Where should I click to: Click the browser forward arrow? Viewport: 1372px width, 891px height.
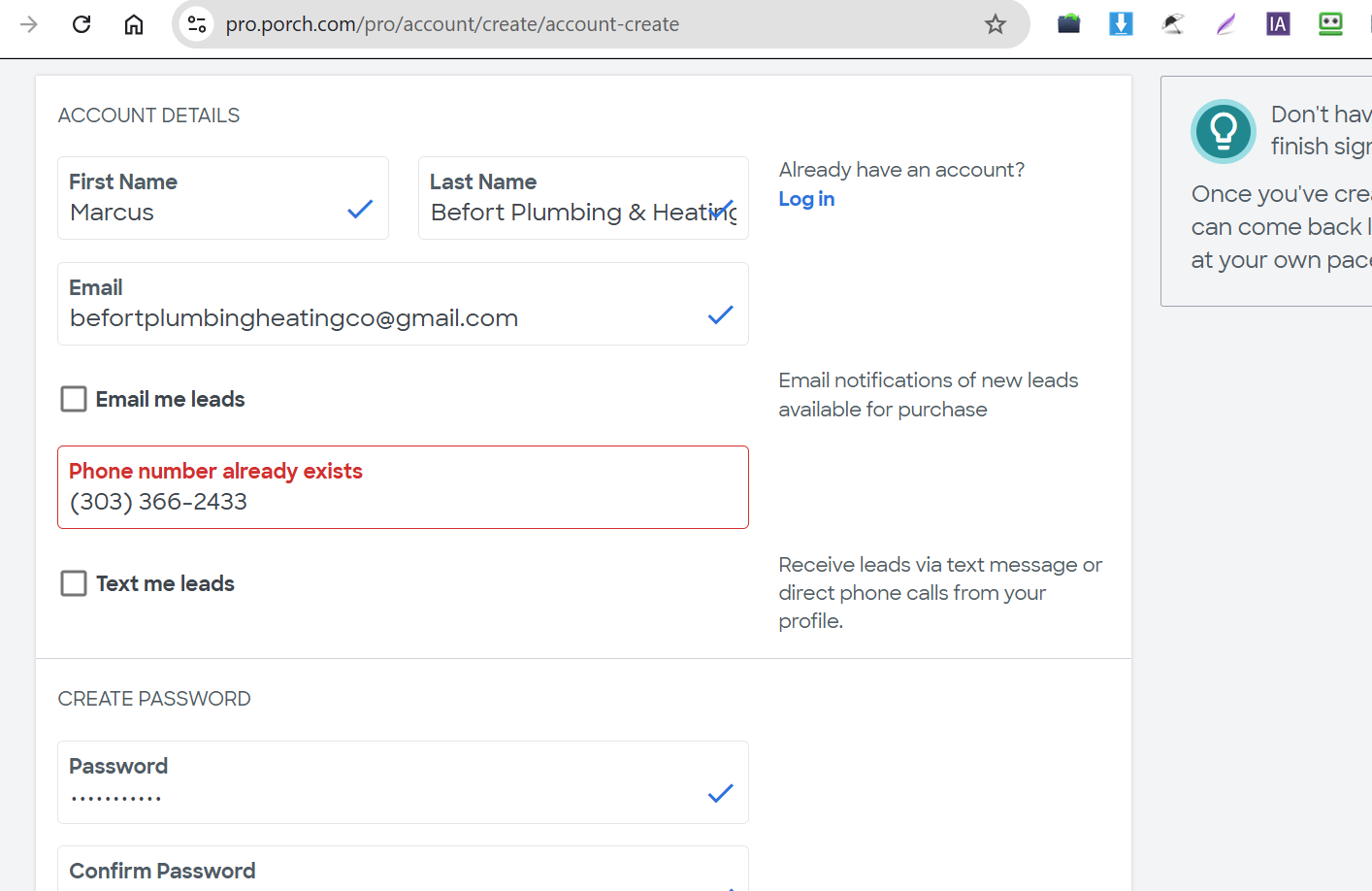(x=29, y=24)
